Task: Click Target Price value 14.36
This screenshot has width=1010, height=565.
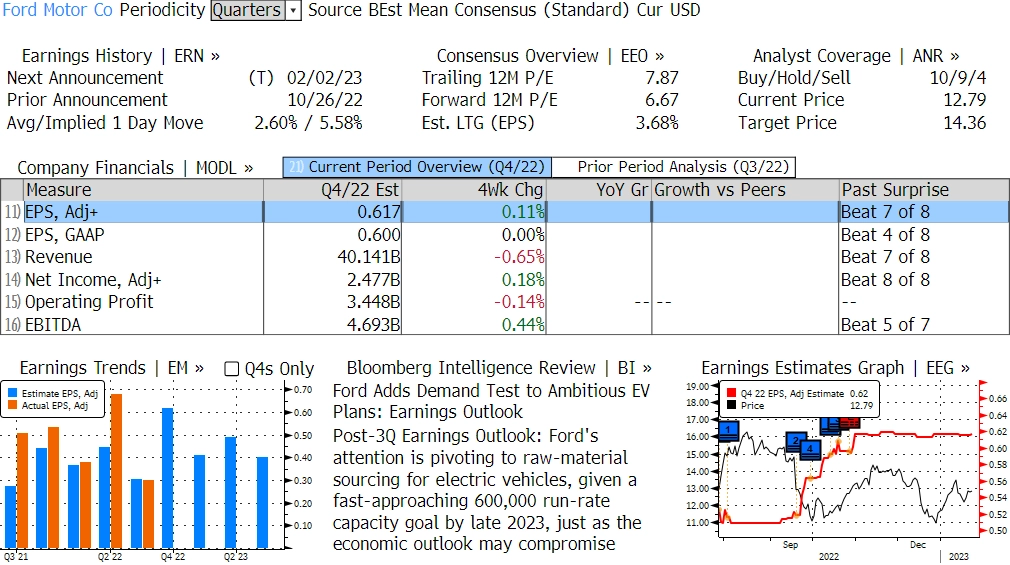Action: (x=964, y=123)
